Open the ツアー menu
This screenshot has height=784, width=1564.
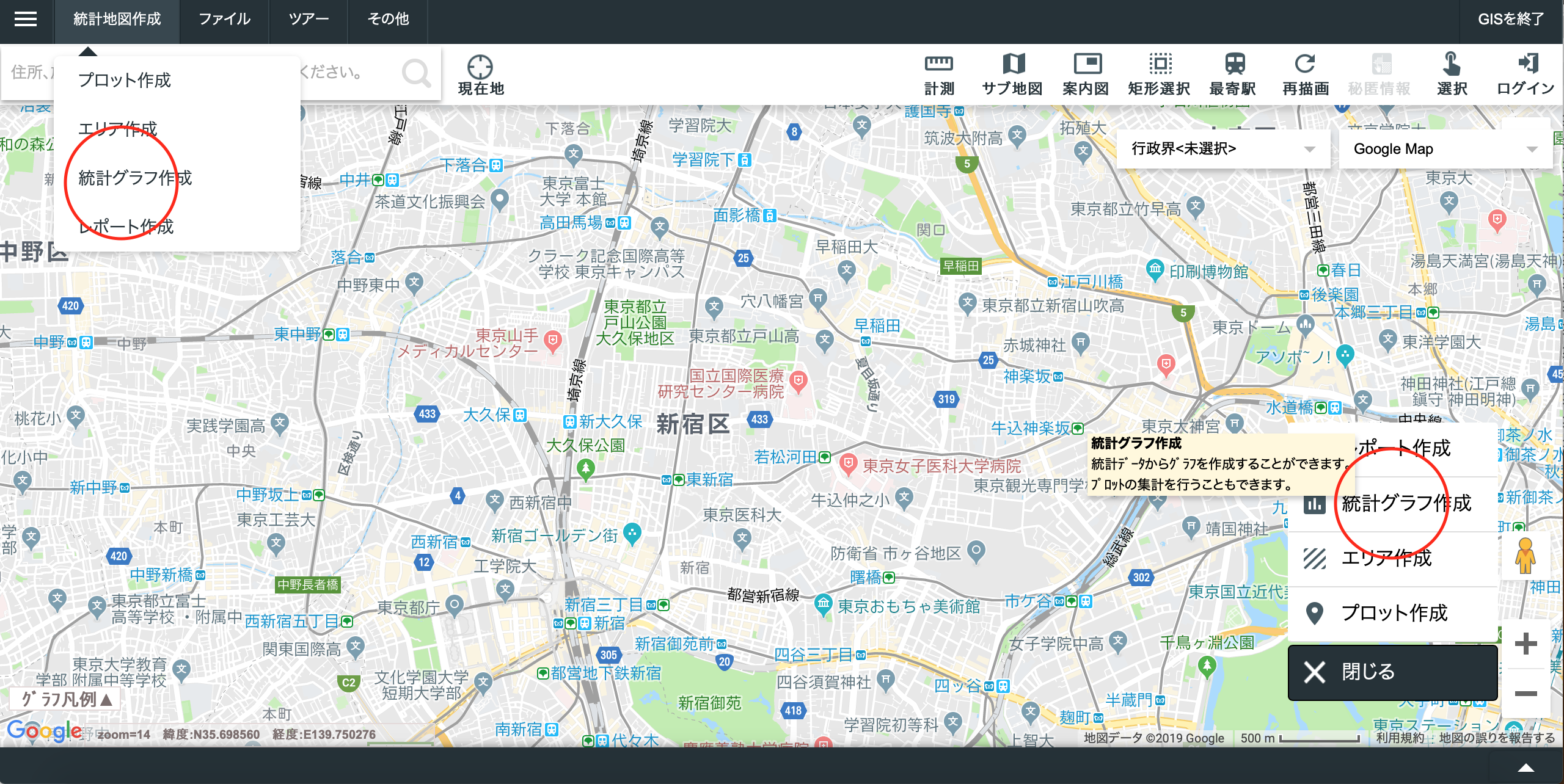(309, 19)
